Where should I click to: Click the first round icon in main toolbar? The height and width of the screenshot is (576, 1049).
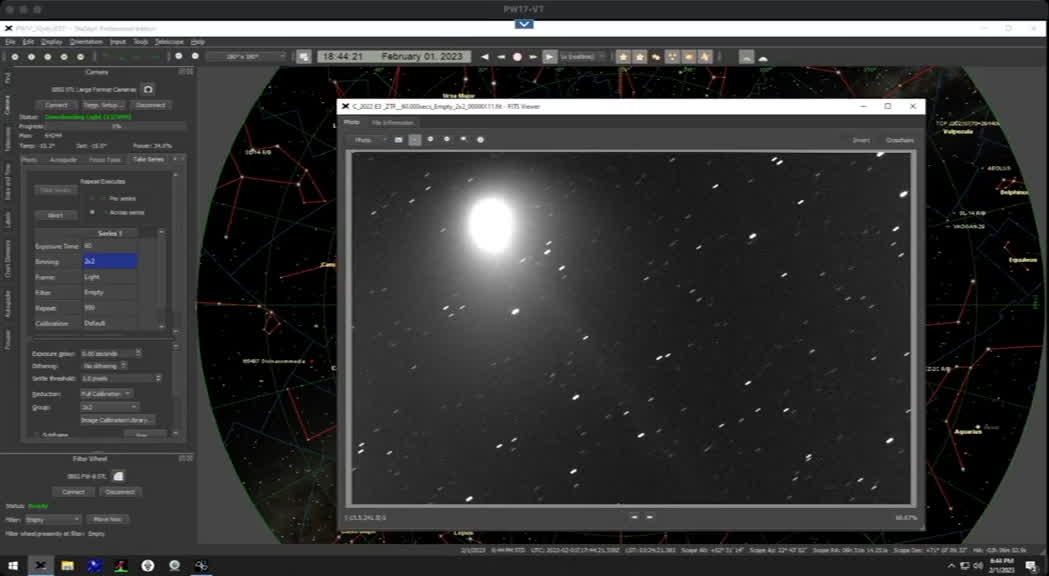pyautogui.click(x=15, y=57)
